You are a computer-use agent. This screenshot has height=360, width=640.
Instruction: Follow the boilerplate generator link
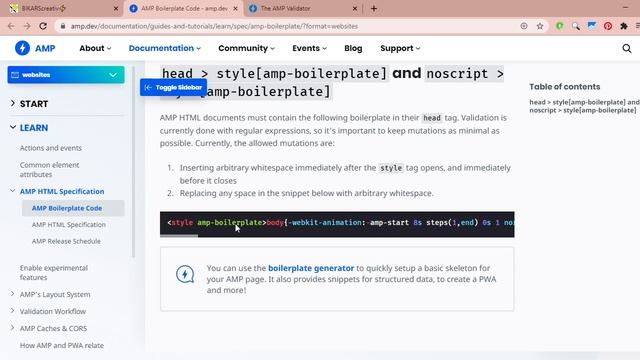[x=311, y=268]
